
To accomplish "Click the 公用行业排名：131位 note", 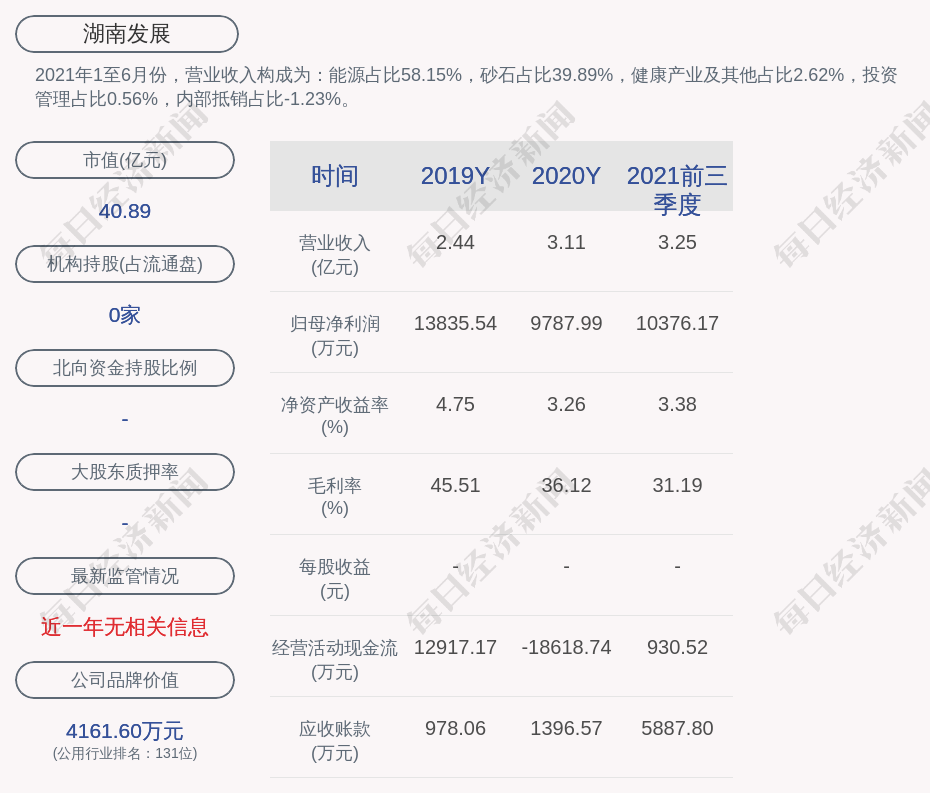I will tap(125, 753).
